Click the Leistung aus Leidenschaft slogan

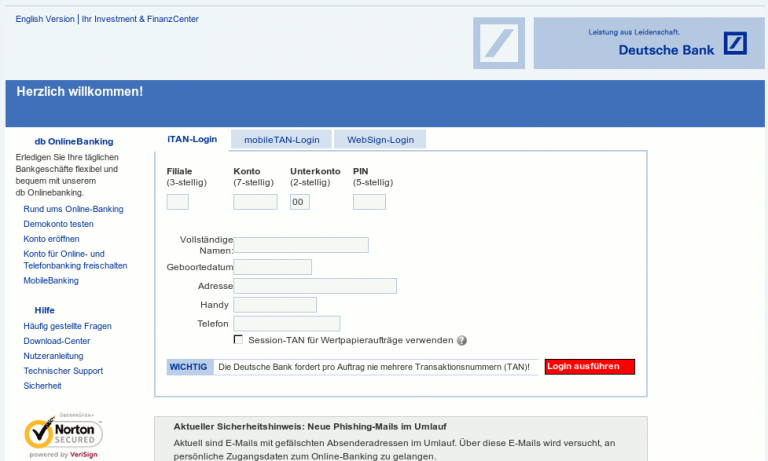coord(634,32)
